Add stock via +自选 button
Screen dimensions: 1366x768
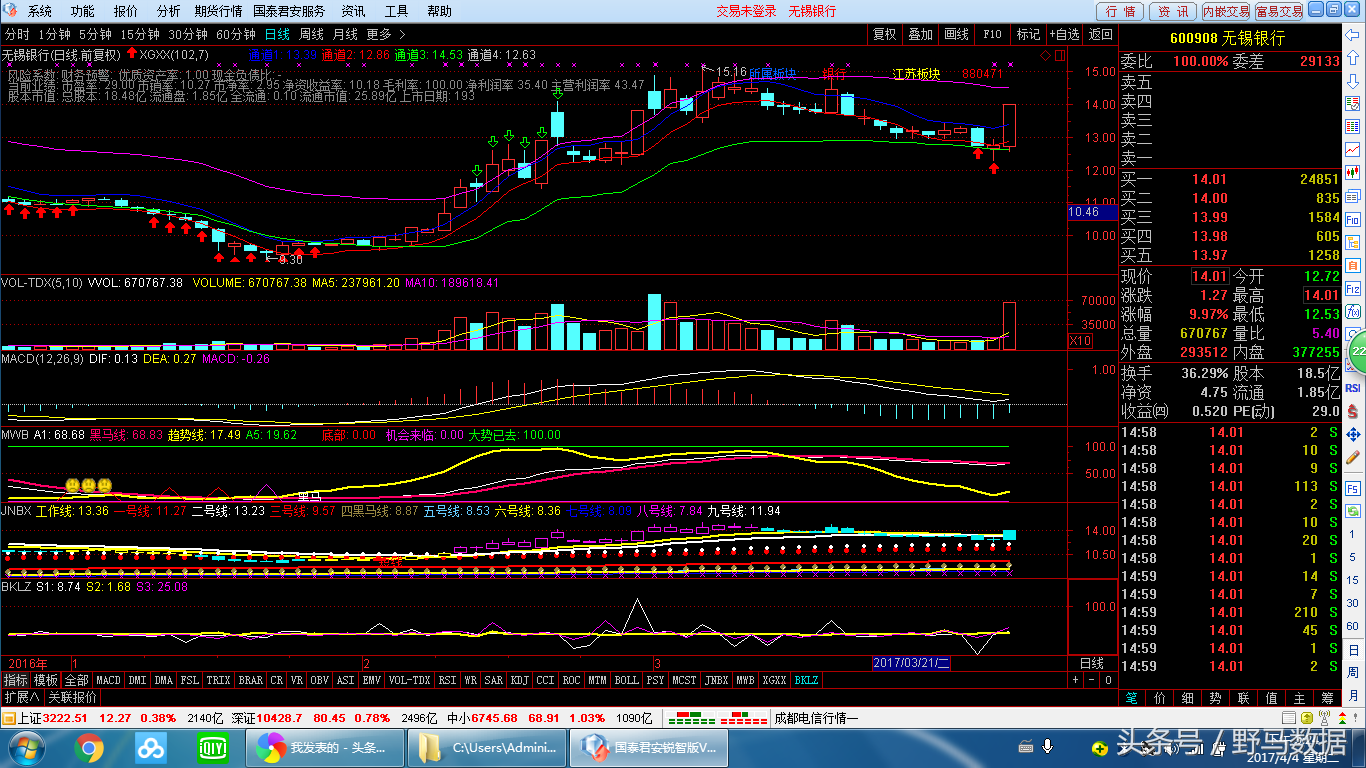pos(1064,34)
